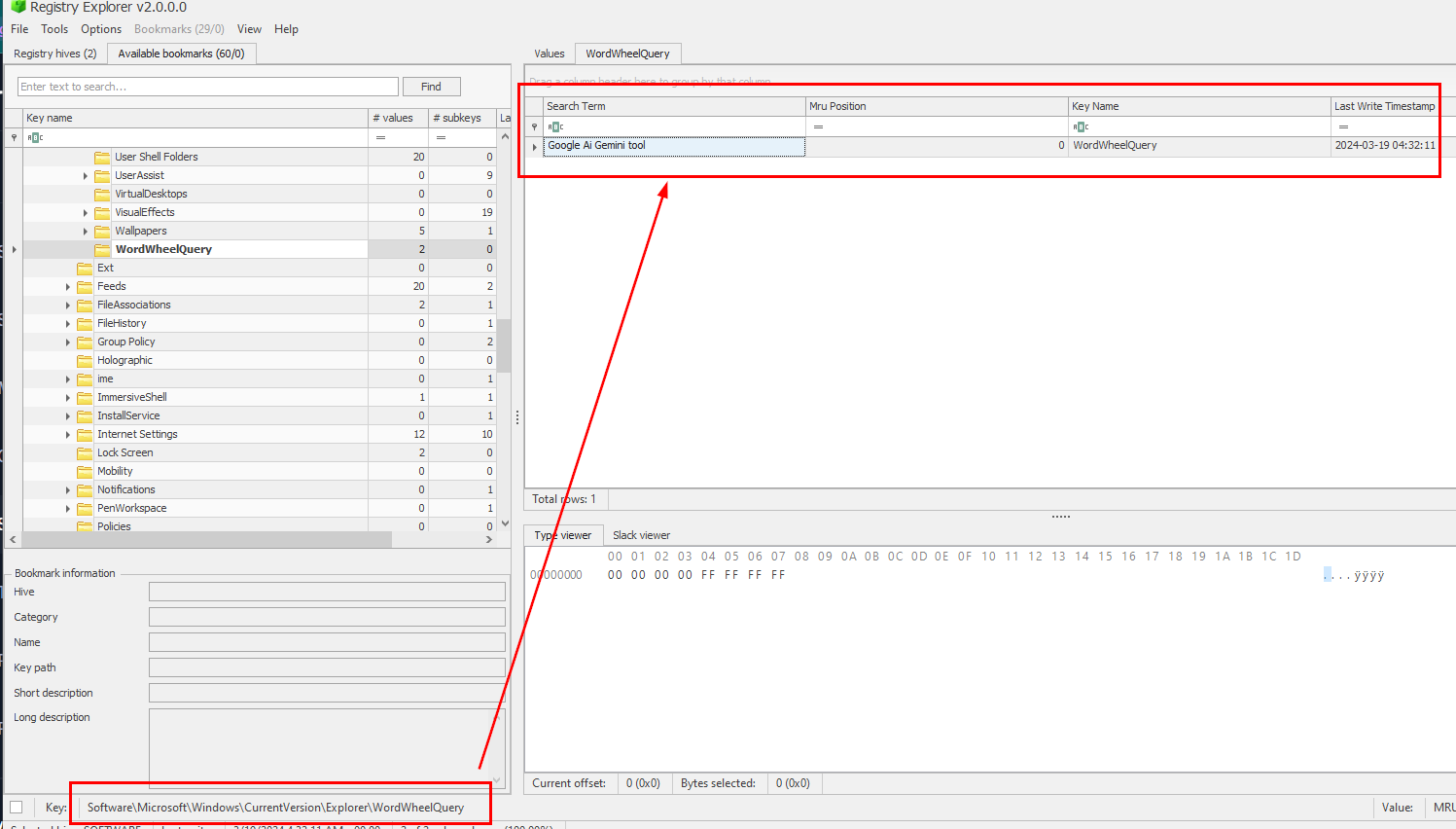Click the folder icon beside VisualEffects
The height and width of the screenshot is (829, 1456).
click(x=102, y=212)
